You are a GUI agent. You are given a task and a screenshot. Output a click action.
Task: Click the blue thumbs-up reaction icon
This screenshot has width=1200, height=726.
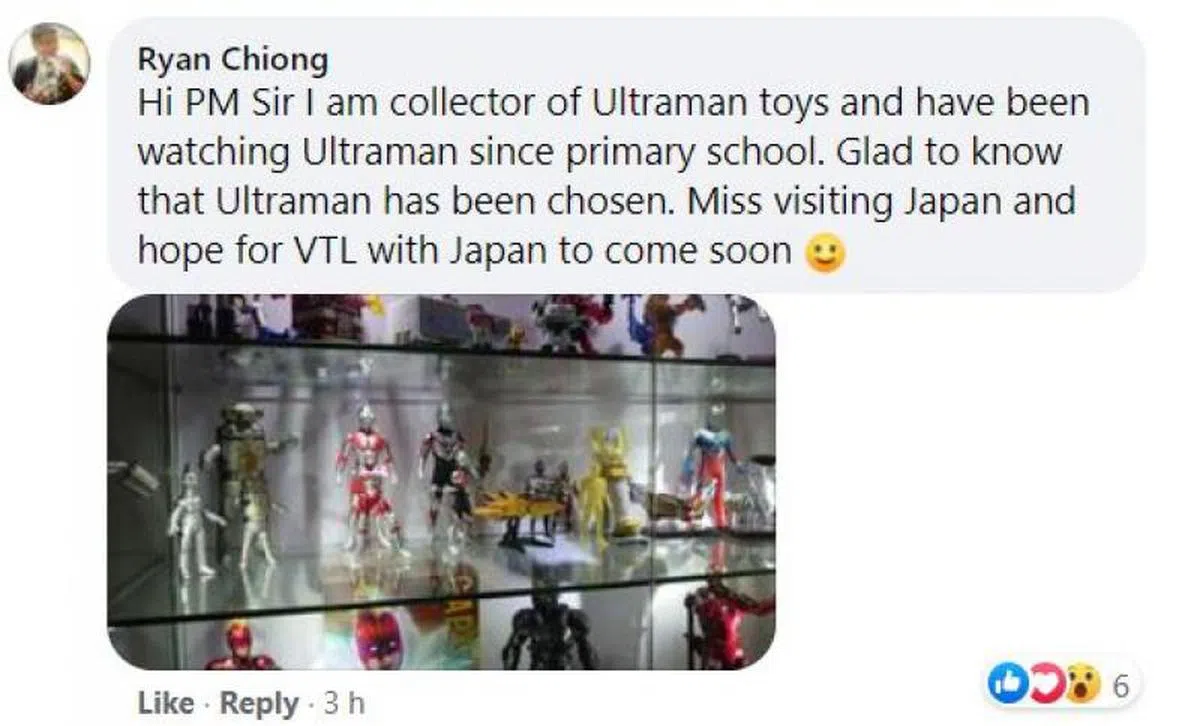(1004, 685)
